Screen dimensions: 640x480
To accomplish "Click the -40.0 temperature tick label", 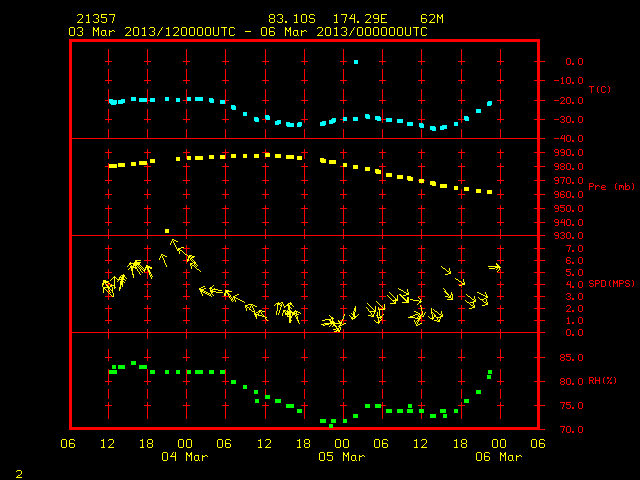I will [569, 139].
